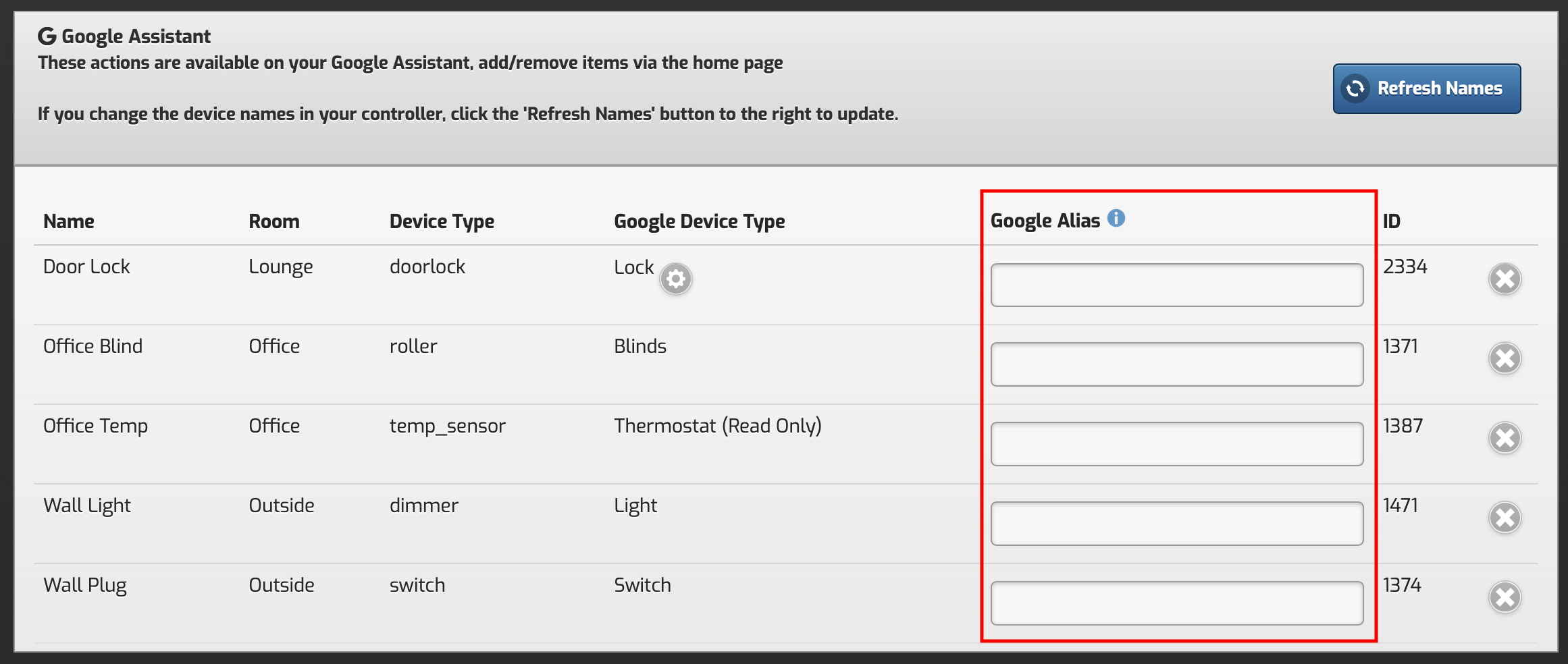Image resolution: width=1568 pixels, height=664 pixels.
Task: Select the Office Blind name cell
Action: pos(93,346)
